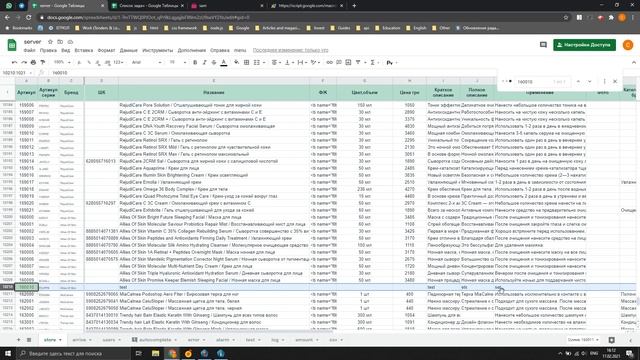
Task: Open the all sheets list
Action: 29,340
